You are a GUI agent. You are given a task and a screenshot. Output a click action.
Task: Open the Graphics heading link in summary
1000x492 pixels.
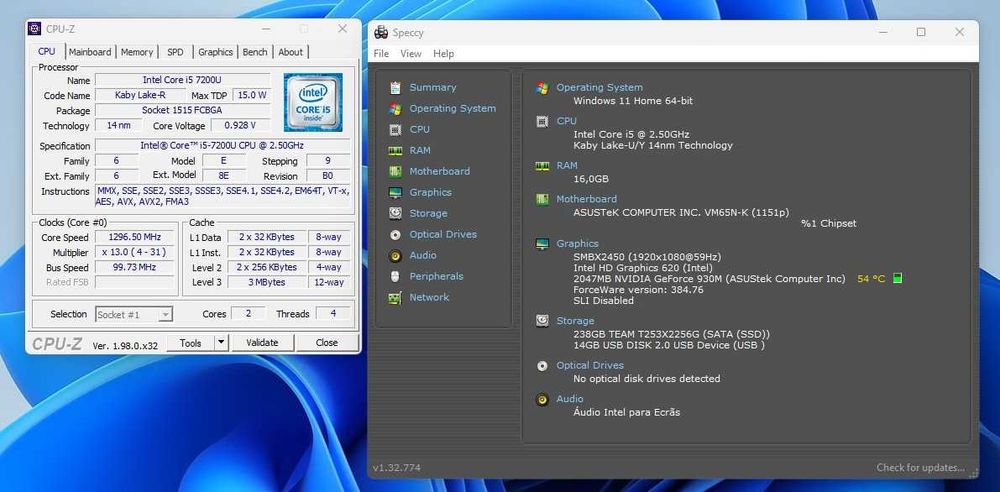(577, 244)
